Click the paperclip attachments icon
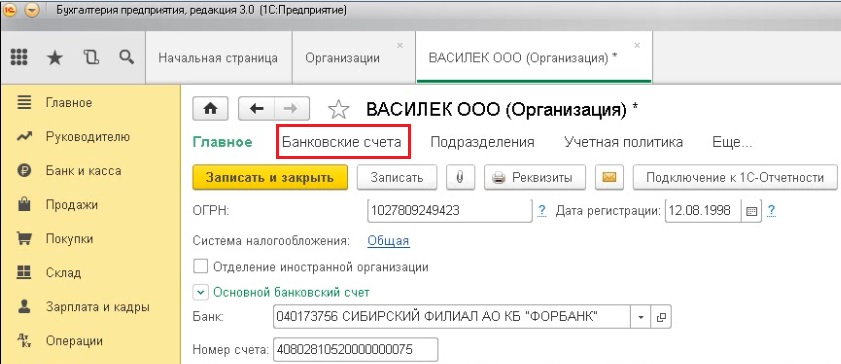Image resolution: width=841 pixels, height=364 pixels. click(x=460, y=177)
